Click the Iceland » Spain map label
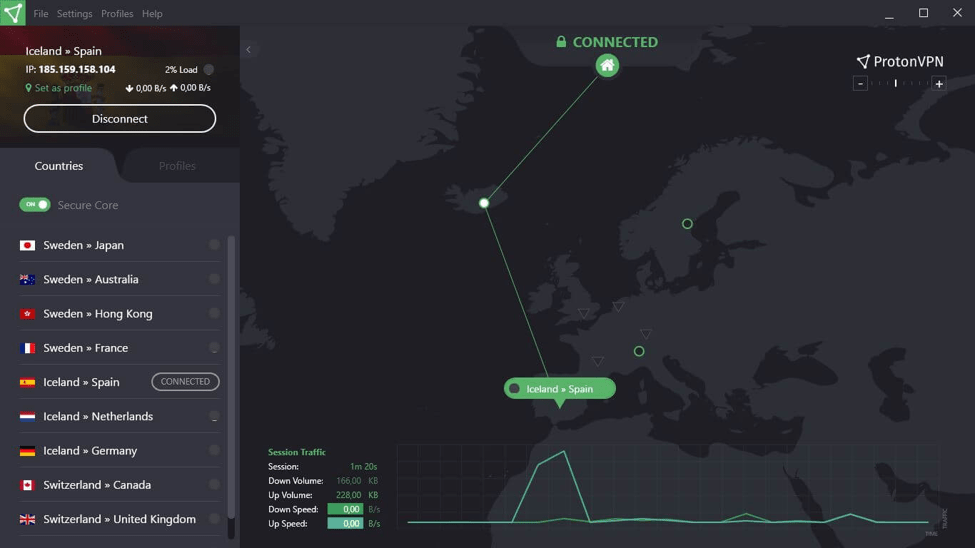 (559, 389)
